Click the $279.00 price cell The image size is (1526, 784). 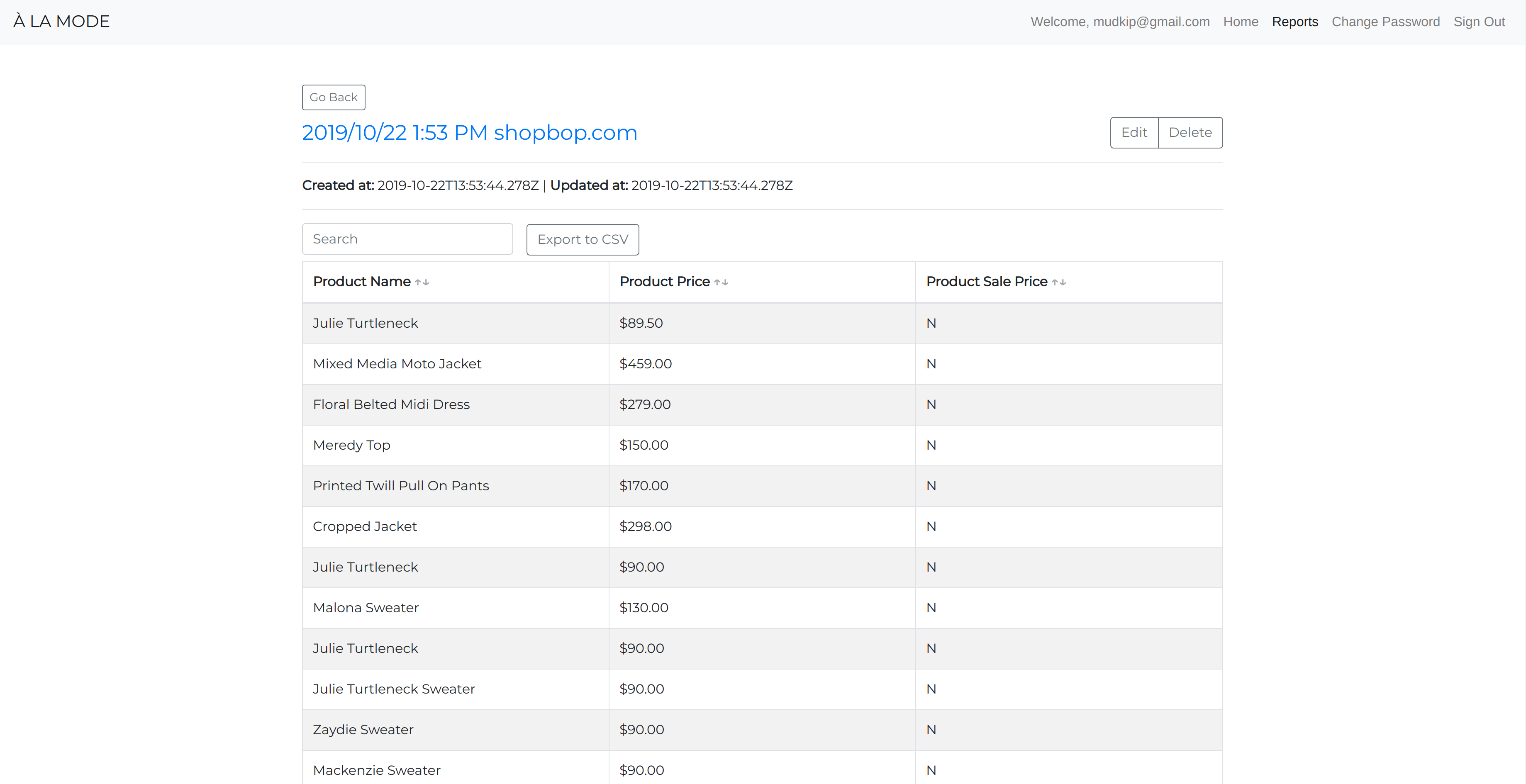762,405
